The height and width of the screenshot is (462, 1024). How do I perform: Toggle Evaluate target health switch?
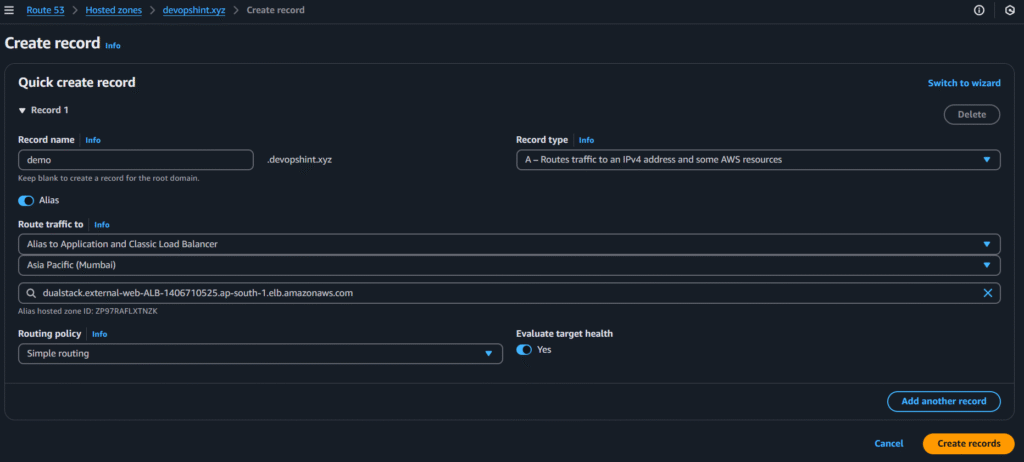(x=524, y=350)
